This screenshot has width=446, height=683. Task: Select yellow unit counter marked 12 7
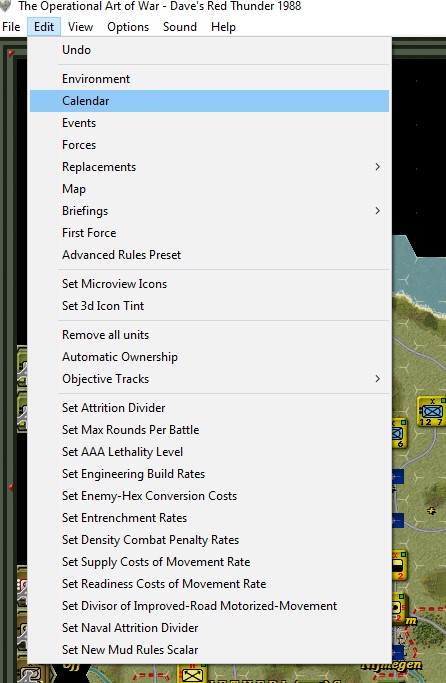pyautogui.click(x=431, y=411)
